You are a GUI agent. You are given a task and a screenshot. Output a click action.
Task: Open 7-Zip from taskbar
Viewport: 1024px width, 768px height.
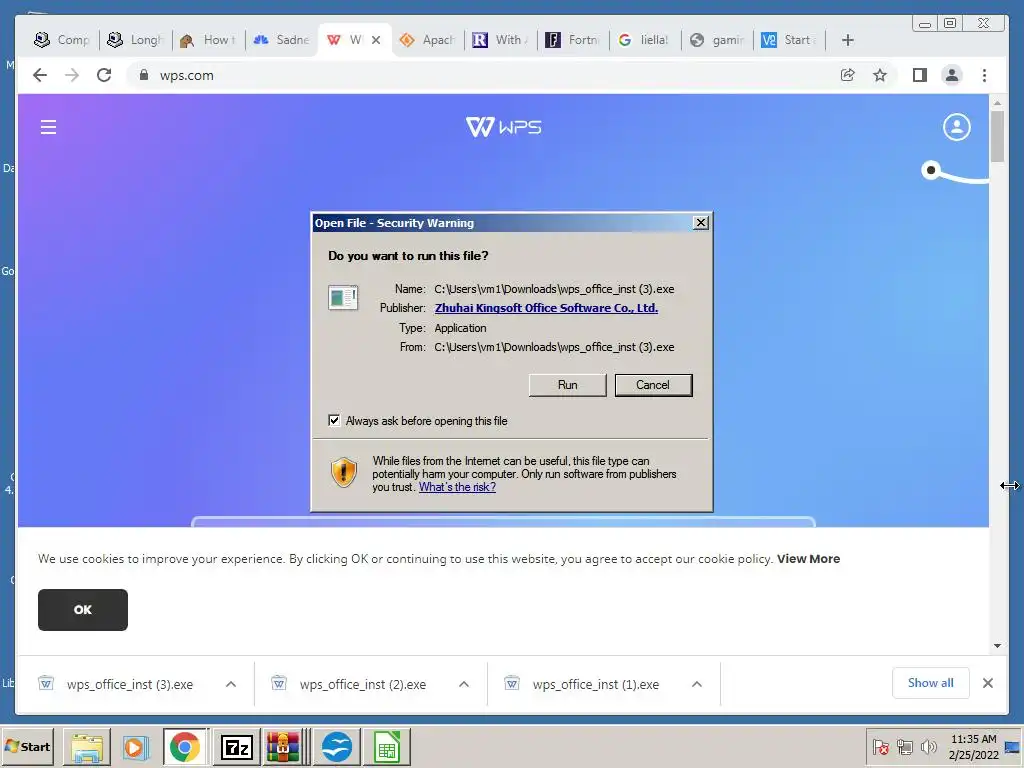(x=236, y=747)
